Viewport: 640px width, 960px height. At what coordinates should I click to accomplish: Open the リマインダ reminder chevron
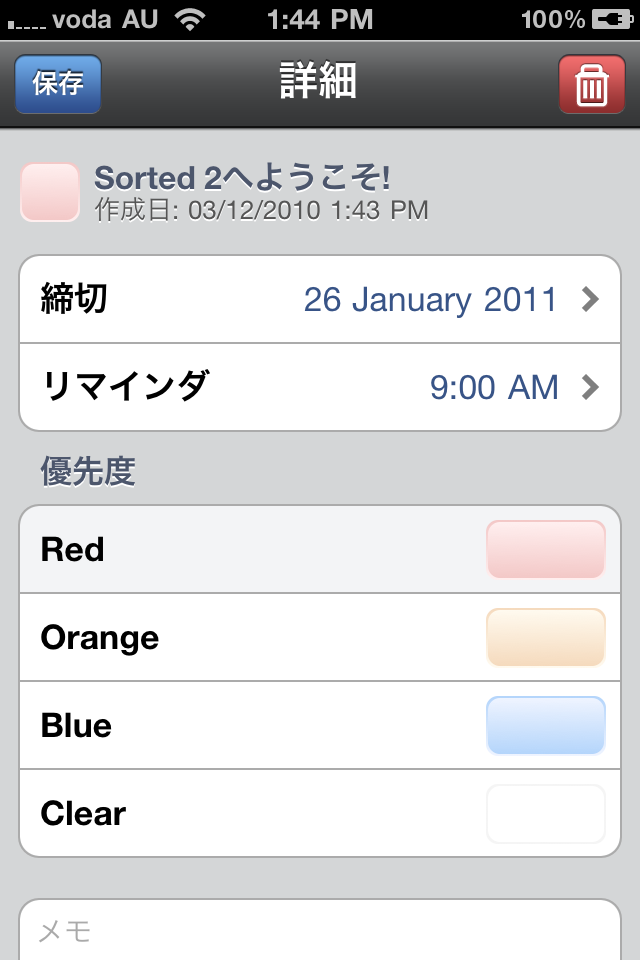(x=590, y=387)
